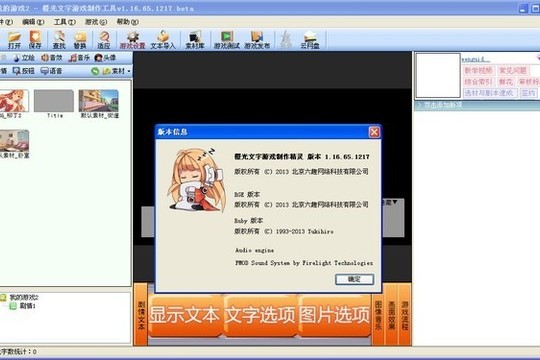Select the 音效 (sound effect) resource type
540x360 pixels.
coord(52,58)
